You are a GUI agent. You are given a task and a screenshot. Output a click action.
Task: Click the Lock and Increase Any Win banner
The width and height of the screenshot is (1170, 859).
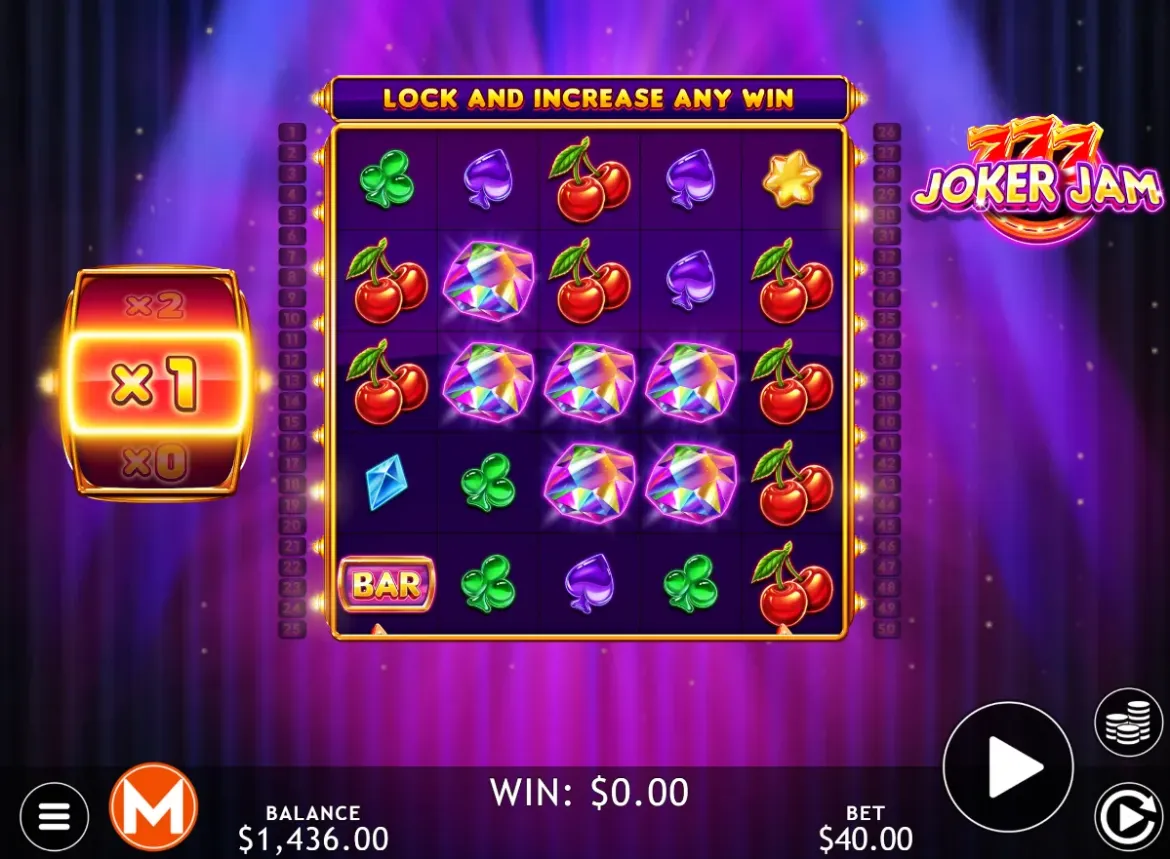tap(589, 99)
